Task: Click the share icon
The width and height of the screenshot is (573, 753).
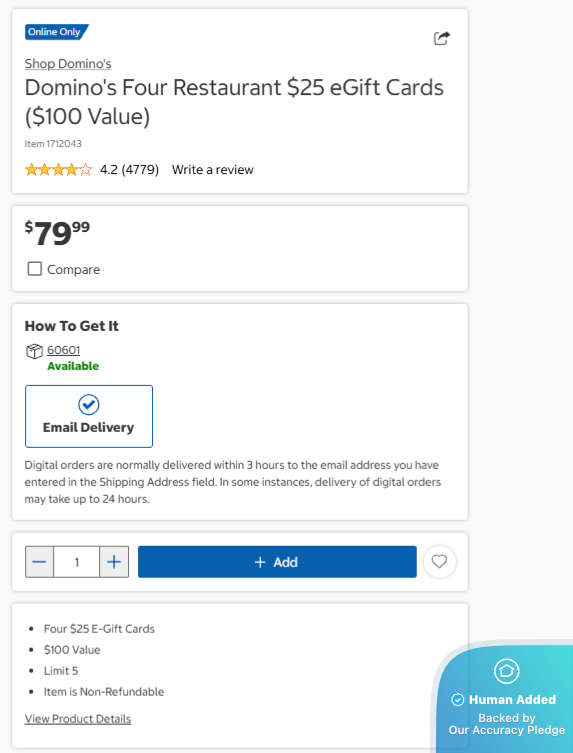Action: click(x=442, y=38)
